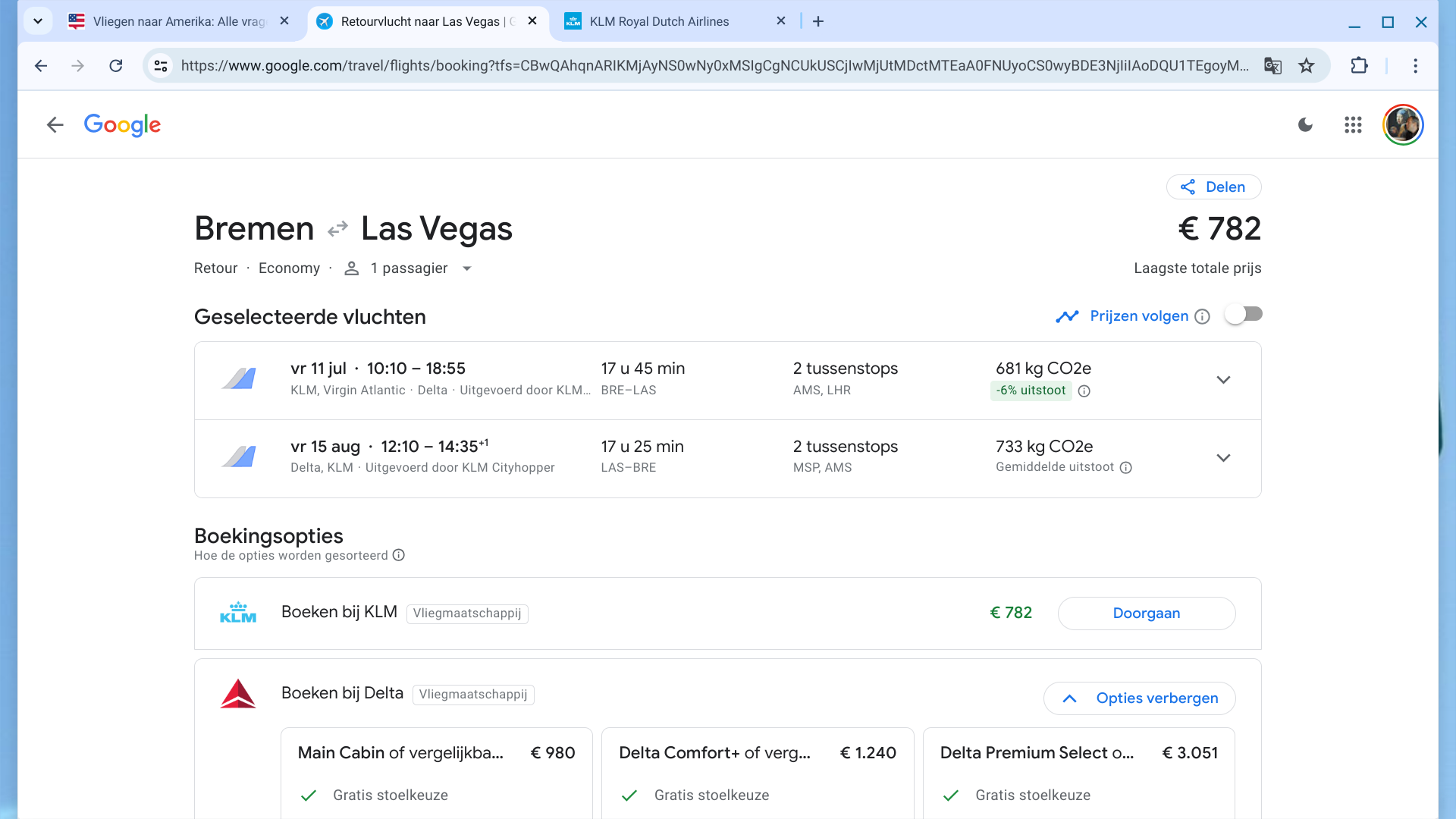Image resolution: width=1456 pixels, height=819 pixels.
Task: Click the translate page icon
Action: pos(1272,66)
